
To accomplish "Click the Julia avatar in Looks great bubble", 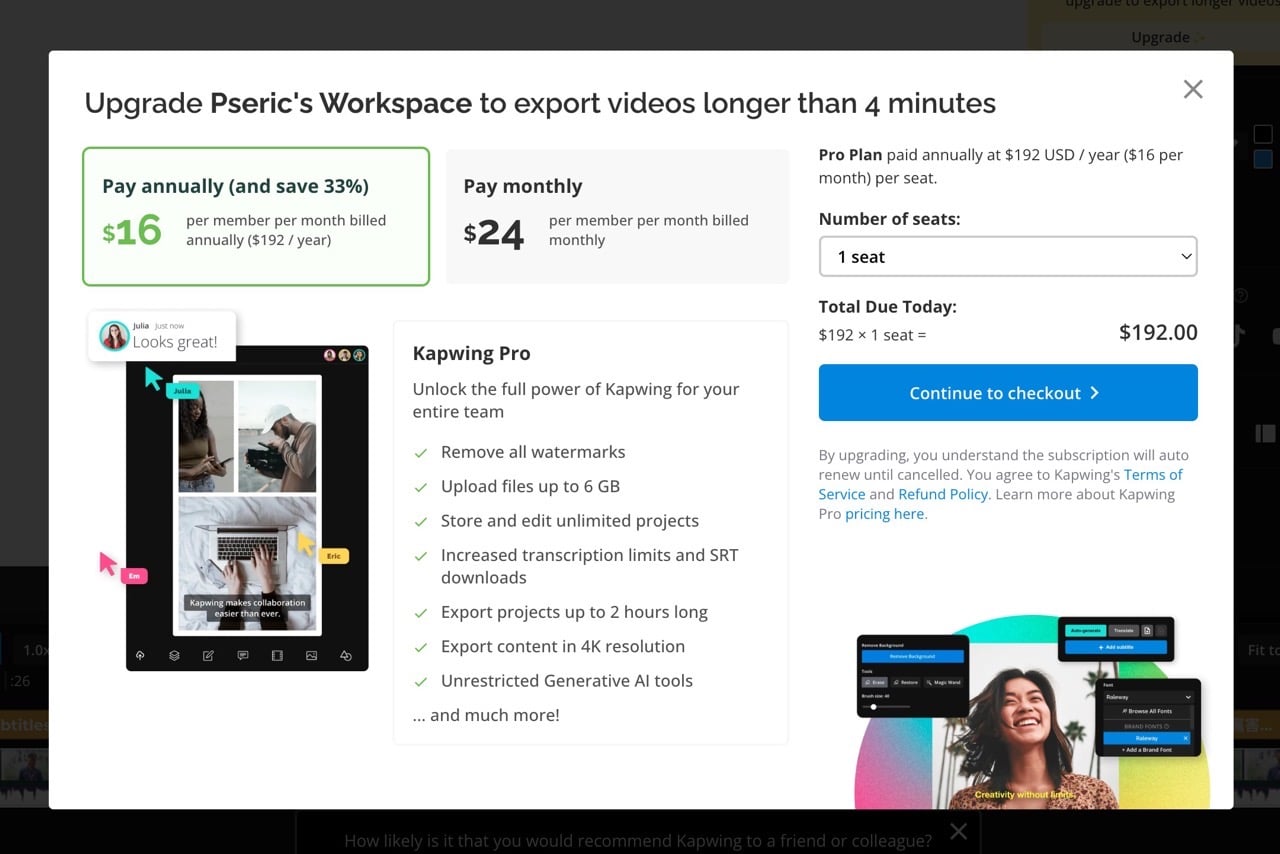I will point(114,336).
